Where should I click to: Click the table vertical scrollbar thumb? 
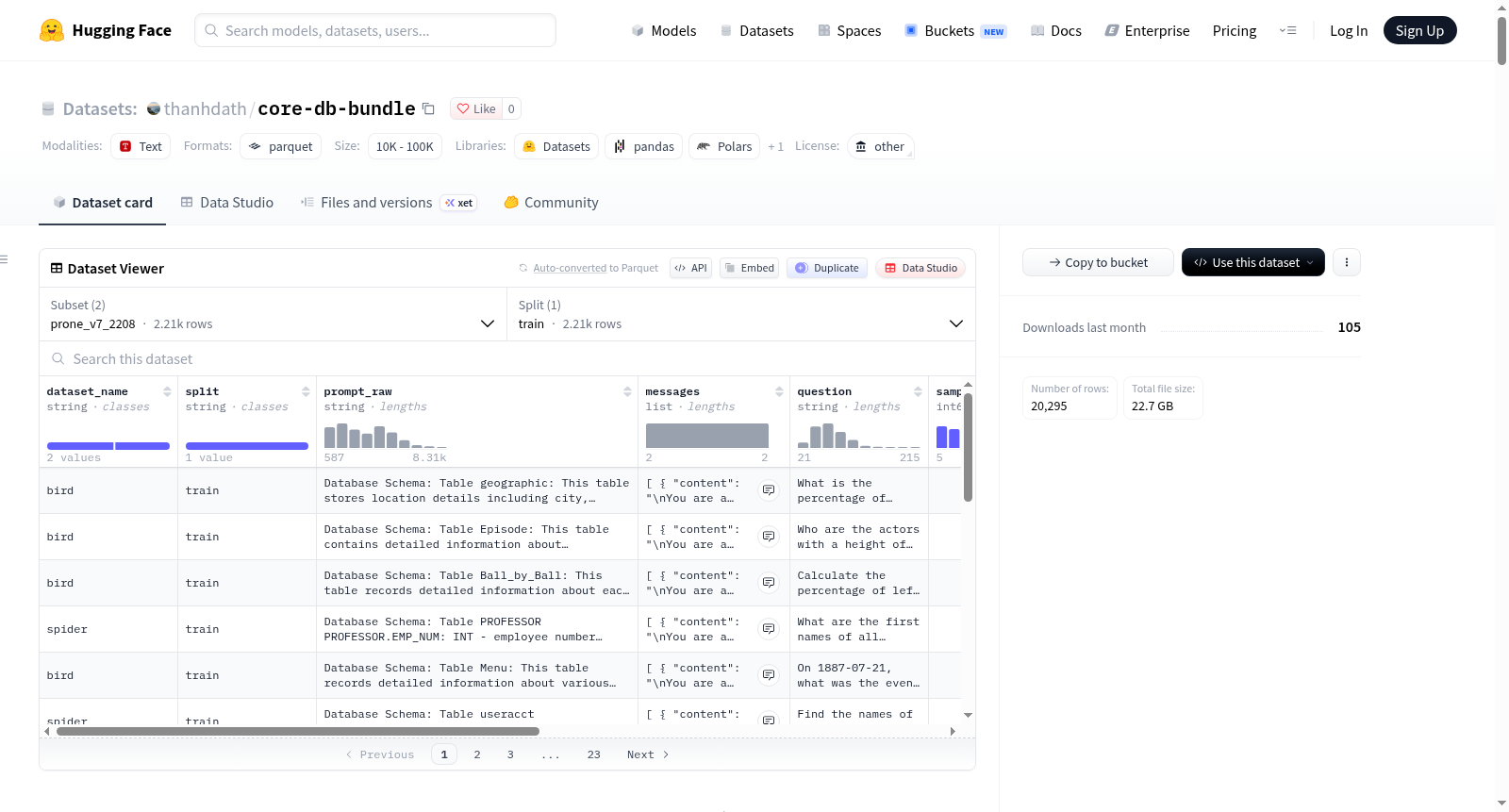(968, 446)
